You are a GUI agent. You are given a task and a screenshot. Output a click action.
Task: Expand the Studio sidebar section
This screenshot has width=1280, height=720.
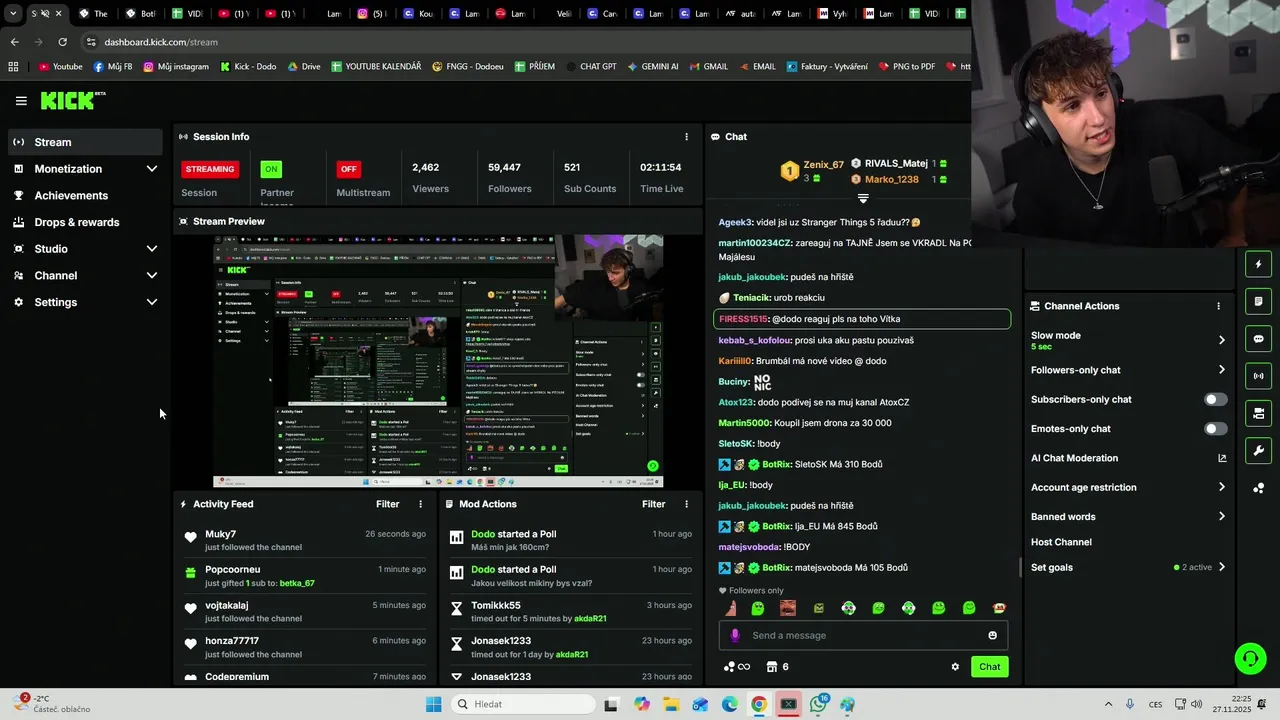click(152, 249)
